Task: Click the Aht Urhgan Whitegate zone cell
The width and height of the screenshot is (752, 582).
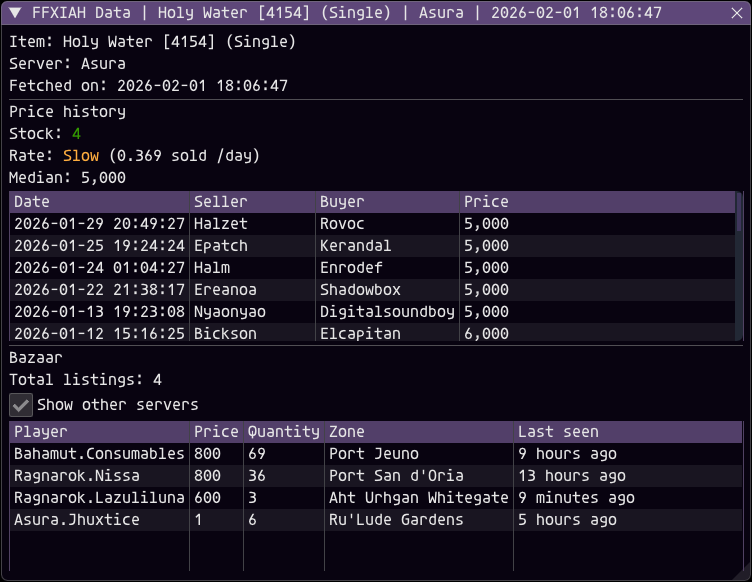Action: pos(418,498)
